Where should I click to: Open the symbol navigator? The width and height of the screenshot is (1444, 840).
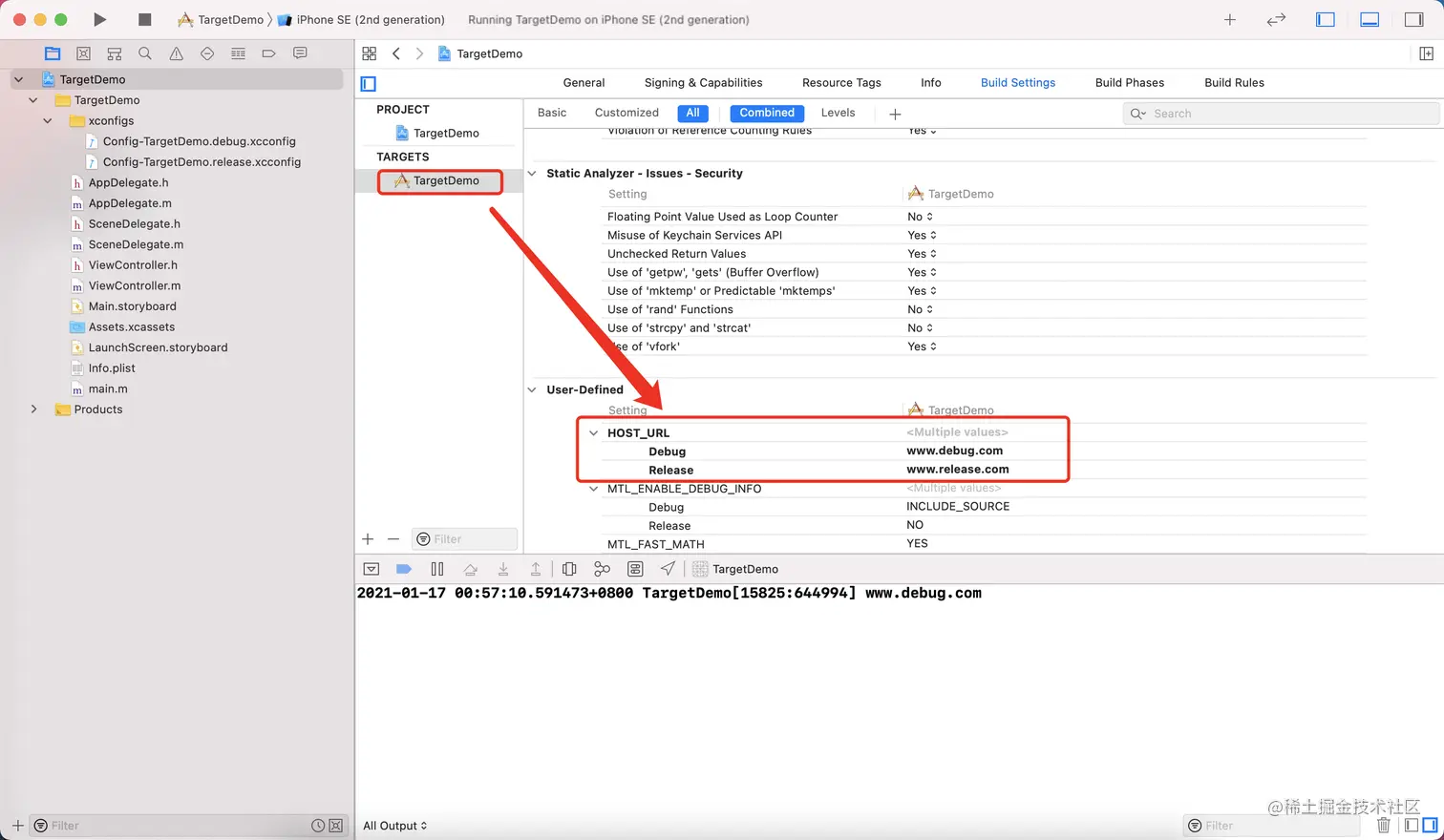click(x=115, y=53)
